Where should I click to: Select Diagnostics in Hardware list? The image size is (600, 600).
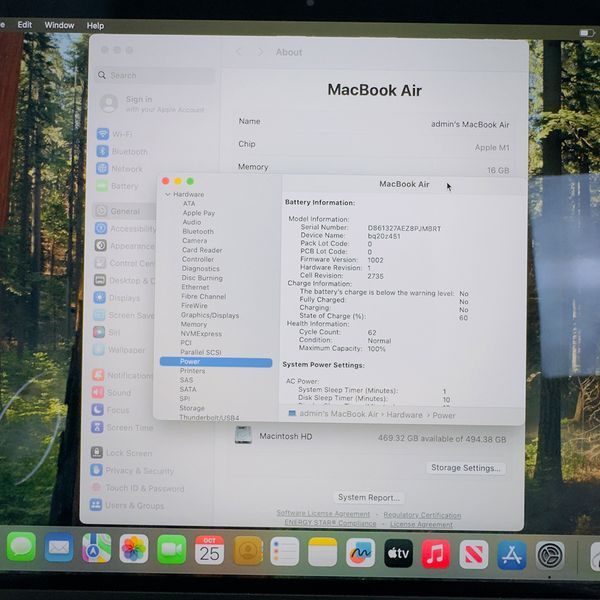(x=201, y=269)
